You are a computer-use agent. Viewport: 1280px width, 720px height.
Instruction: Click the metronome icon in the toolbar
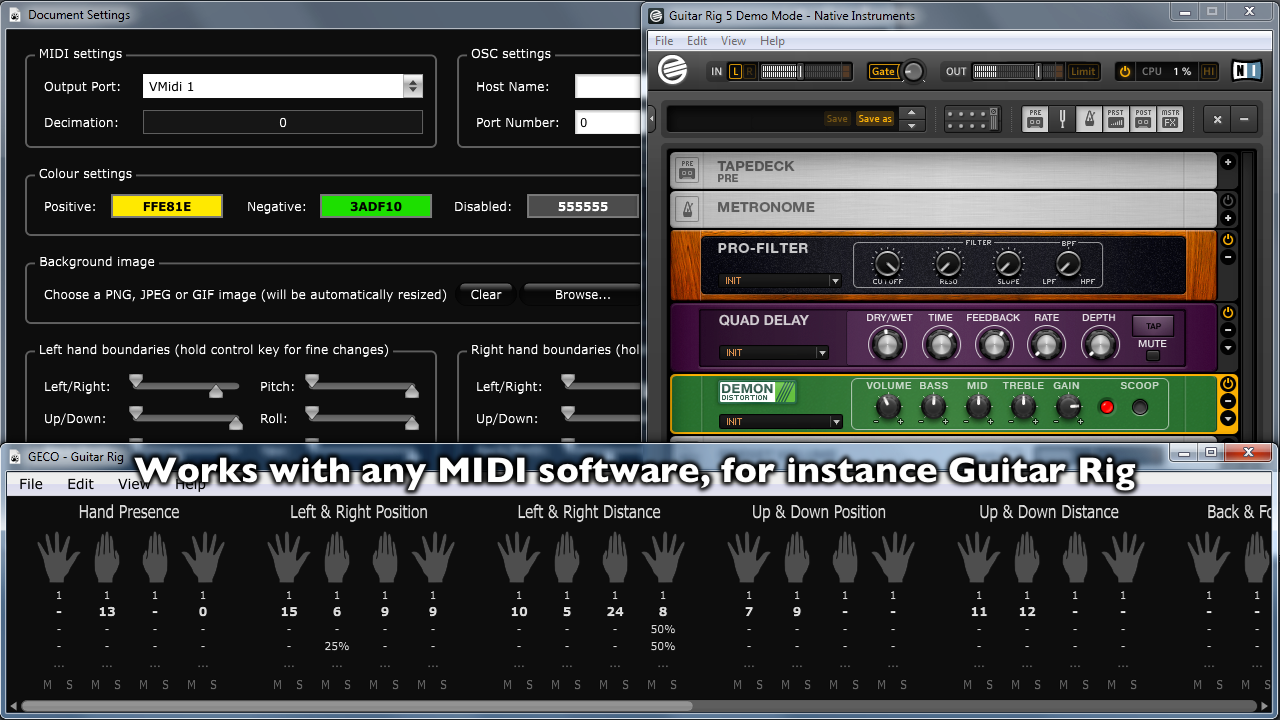(1089, 119)
